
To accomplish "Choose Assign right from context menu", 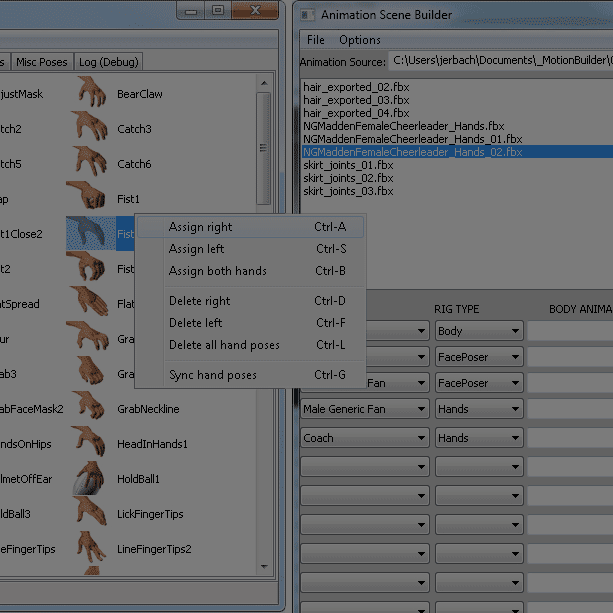I will (251, 227).
